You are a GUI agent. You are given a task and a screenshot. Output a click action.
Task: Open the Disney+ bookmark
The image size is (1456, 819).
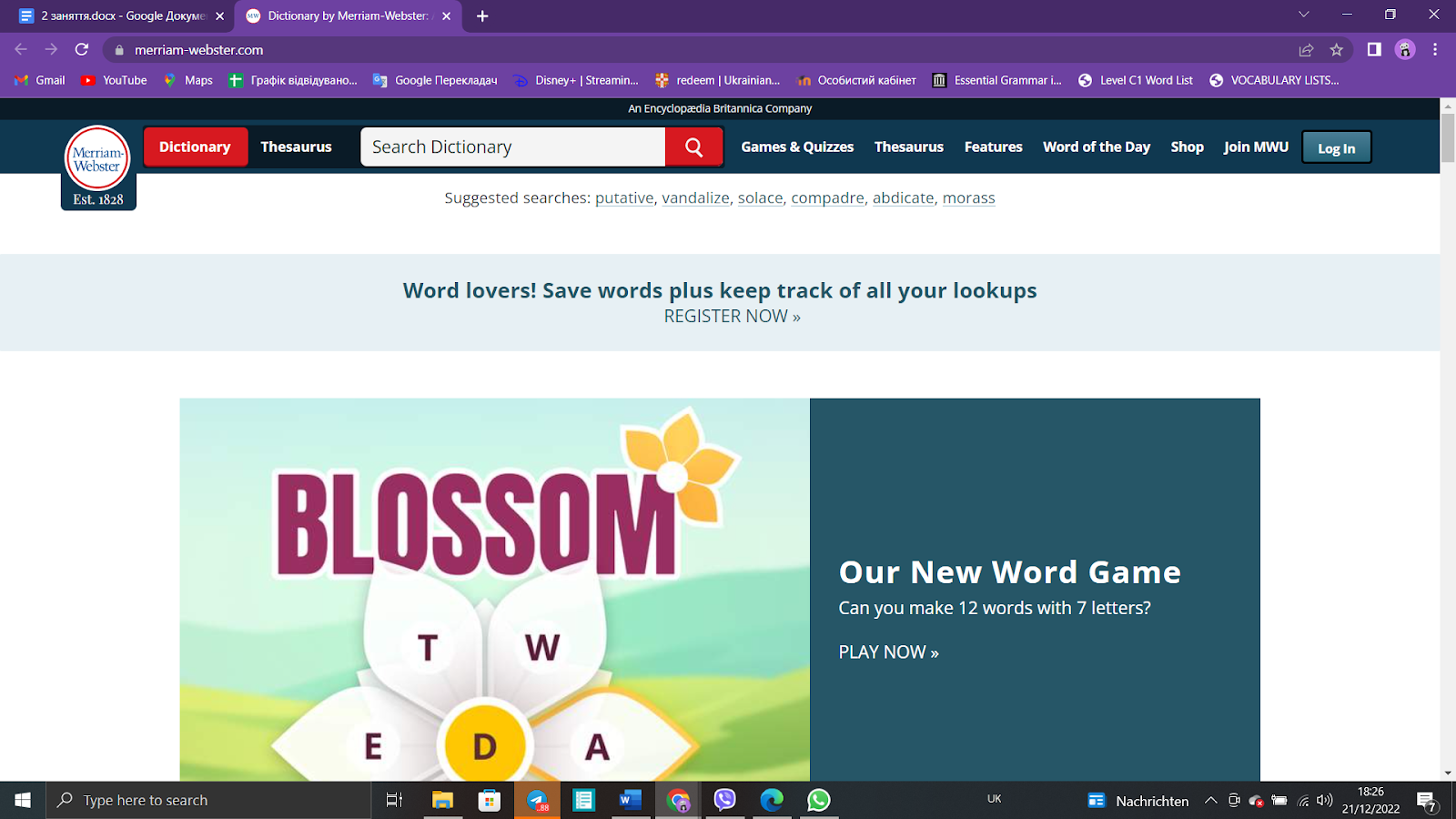(x=576, y=80)
